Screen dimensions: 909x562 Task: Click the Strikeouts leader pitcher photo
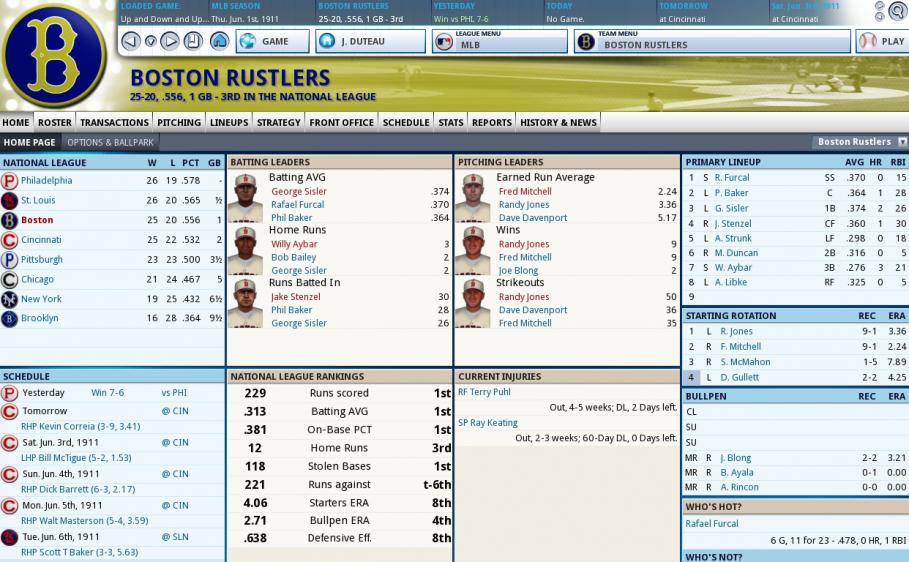472,302
